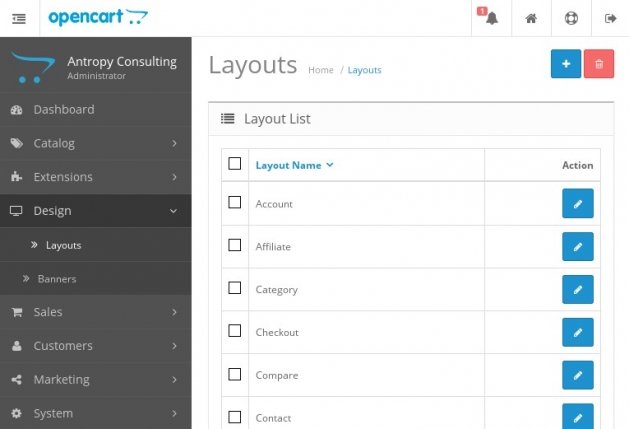
Task: Click the Affiliate layout name text
Action: [x=273, y=247]
